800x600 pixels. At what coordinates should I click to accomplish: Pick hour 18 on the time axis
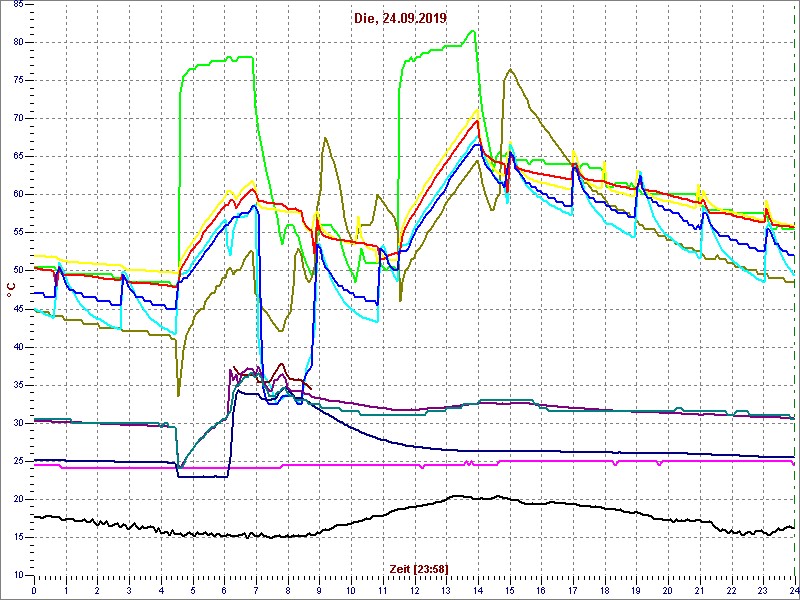tap(605, 589)
